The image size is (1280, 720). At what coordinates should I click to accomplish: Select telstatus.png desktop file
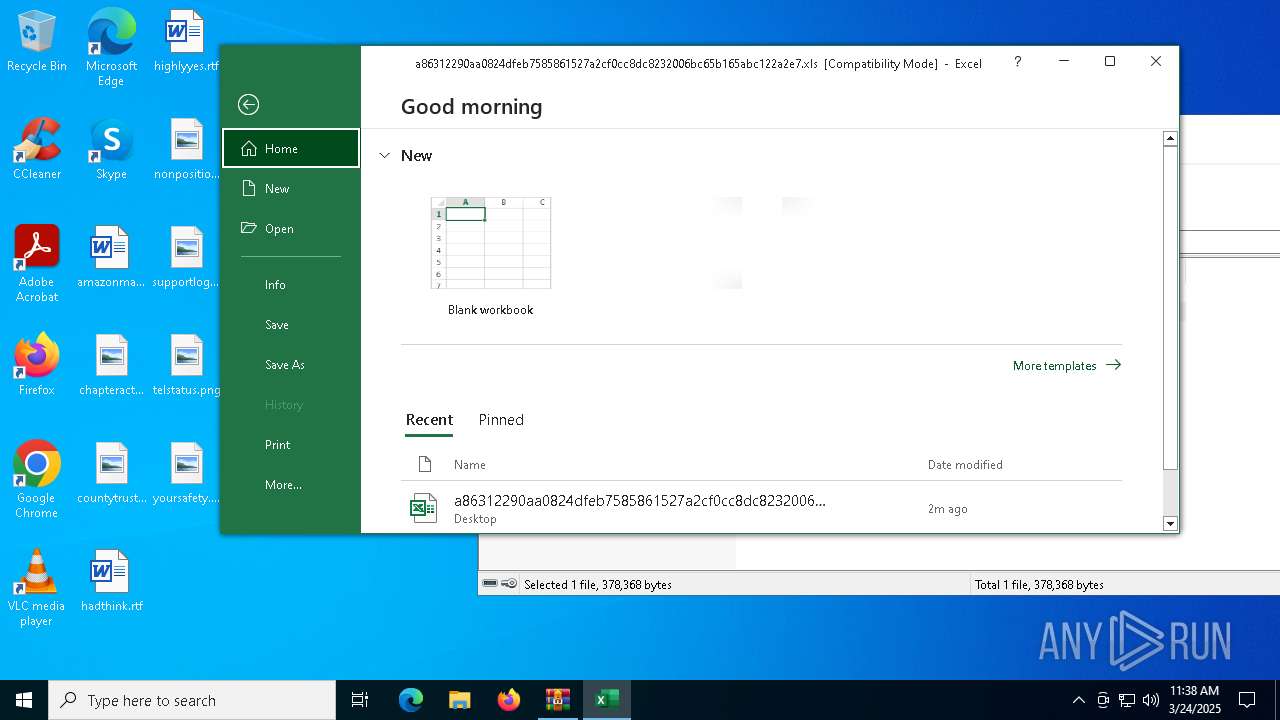186,365
